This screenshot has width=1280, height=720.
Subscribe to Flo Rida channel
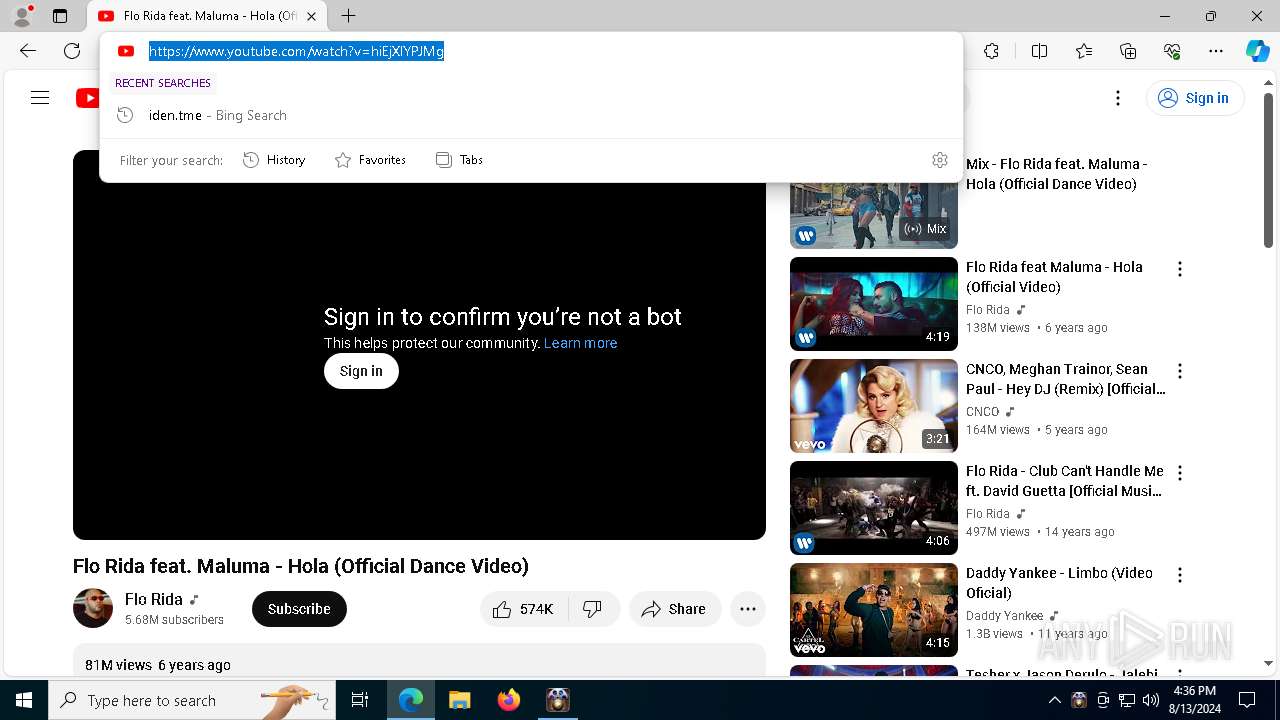pos(299,609)
